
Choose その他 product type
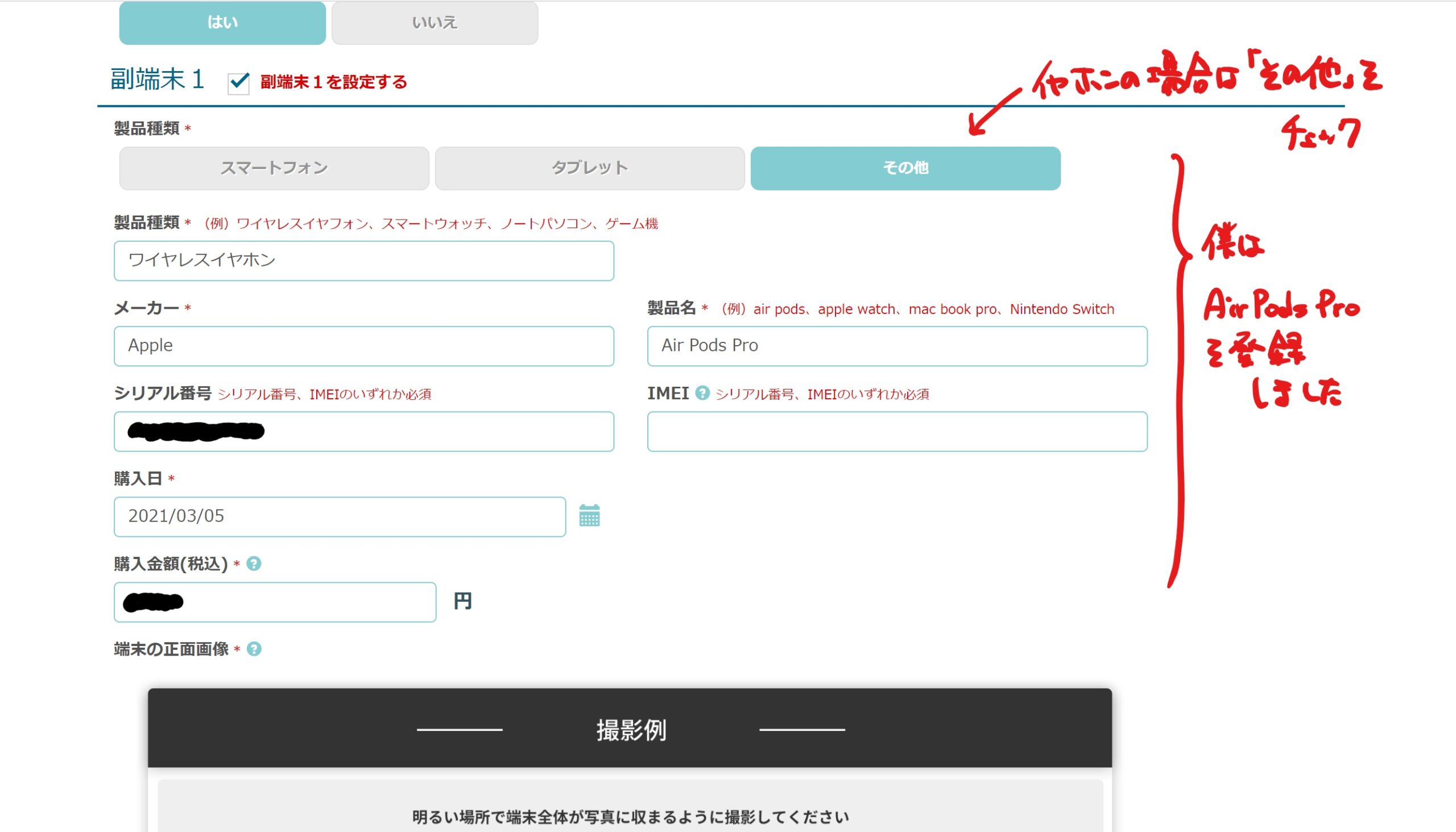click(x=905, y=168)
